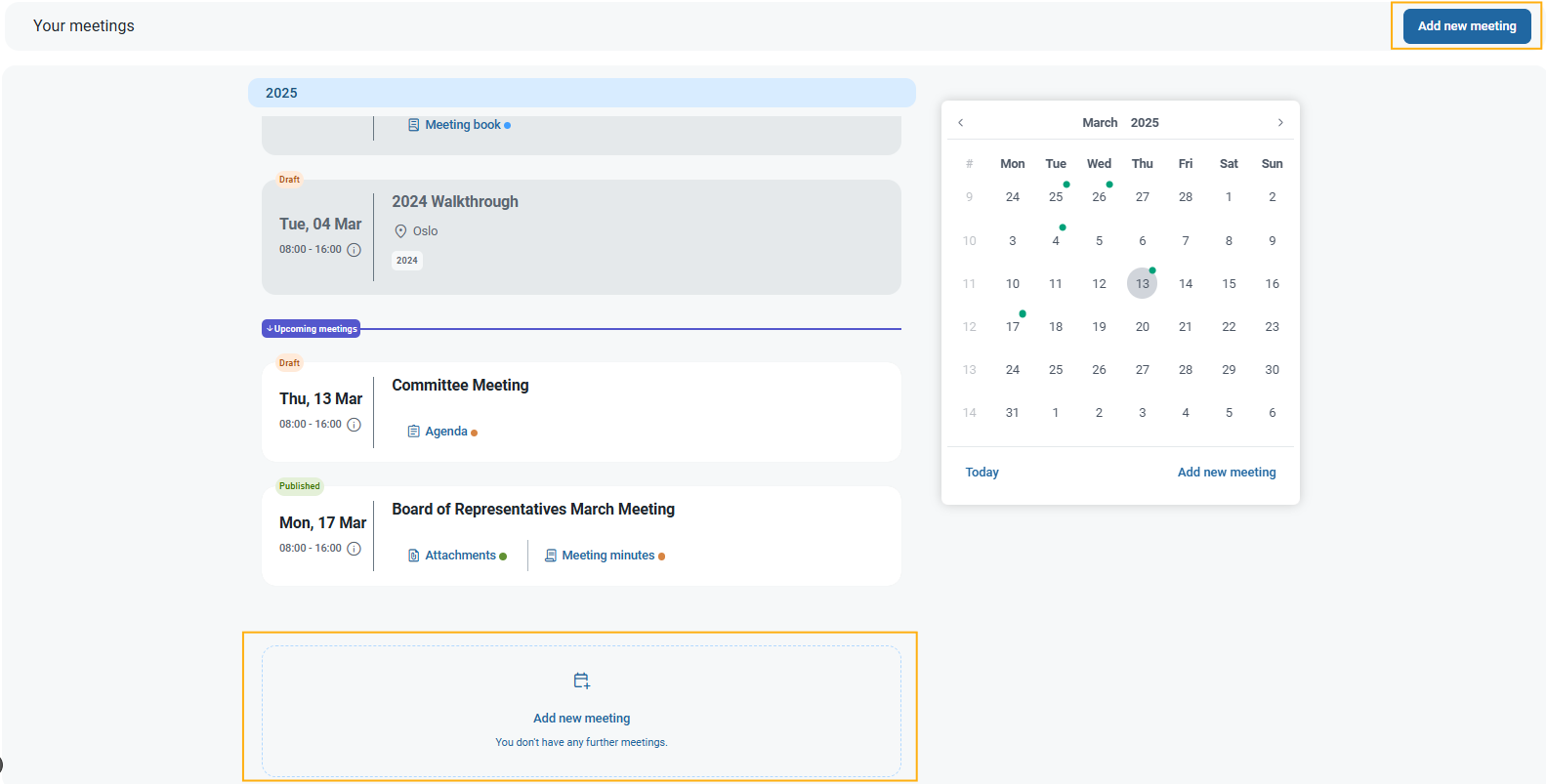Screen dimensions: 1546x784
Task: Open the Committee Meeting title
Action: coord(460,386)
